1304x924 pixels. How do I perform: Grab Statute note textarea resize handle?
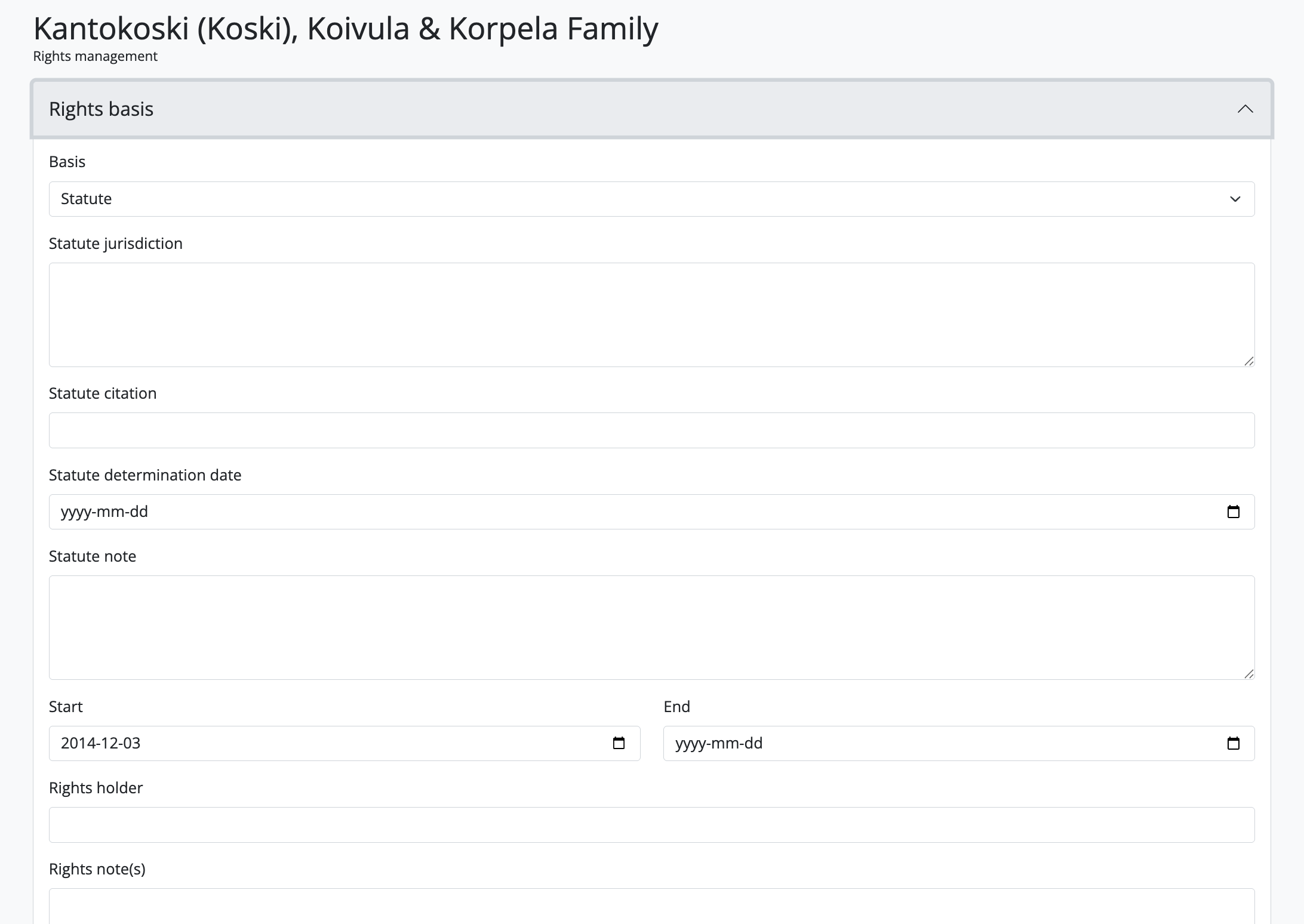pos(1248,673)
